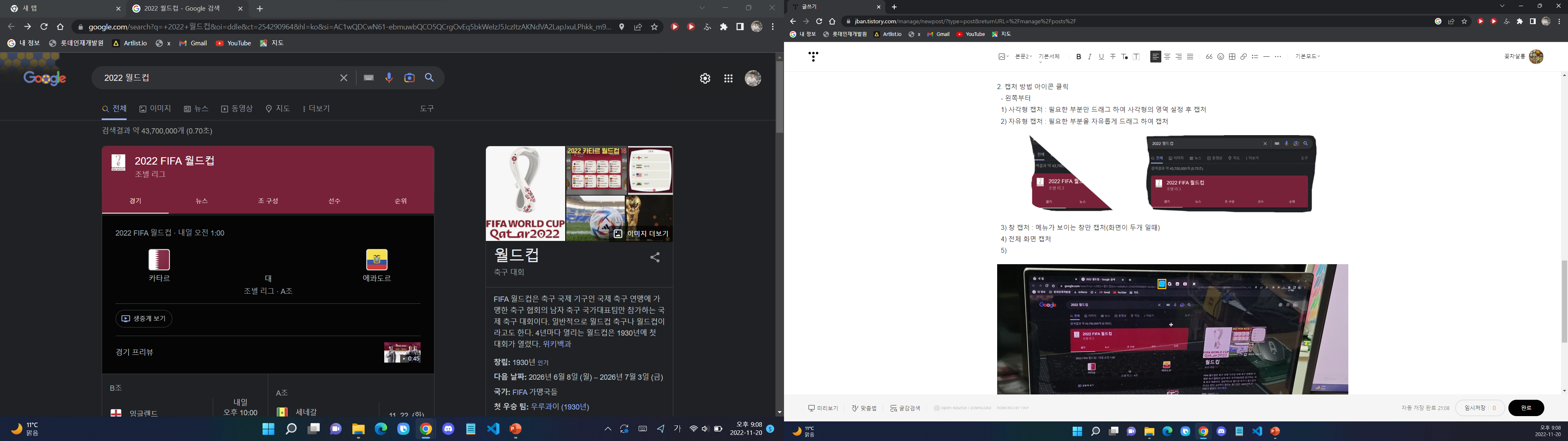Insert a blockquote in the Tistory editor
The width and height of the screenshot is (1568, 441).
[1209, 57]
